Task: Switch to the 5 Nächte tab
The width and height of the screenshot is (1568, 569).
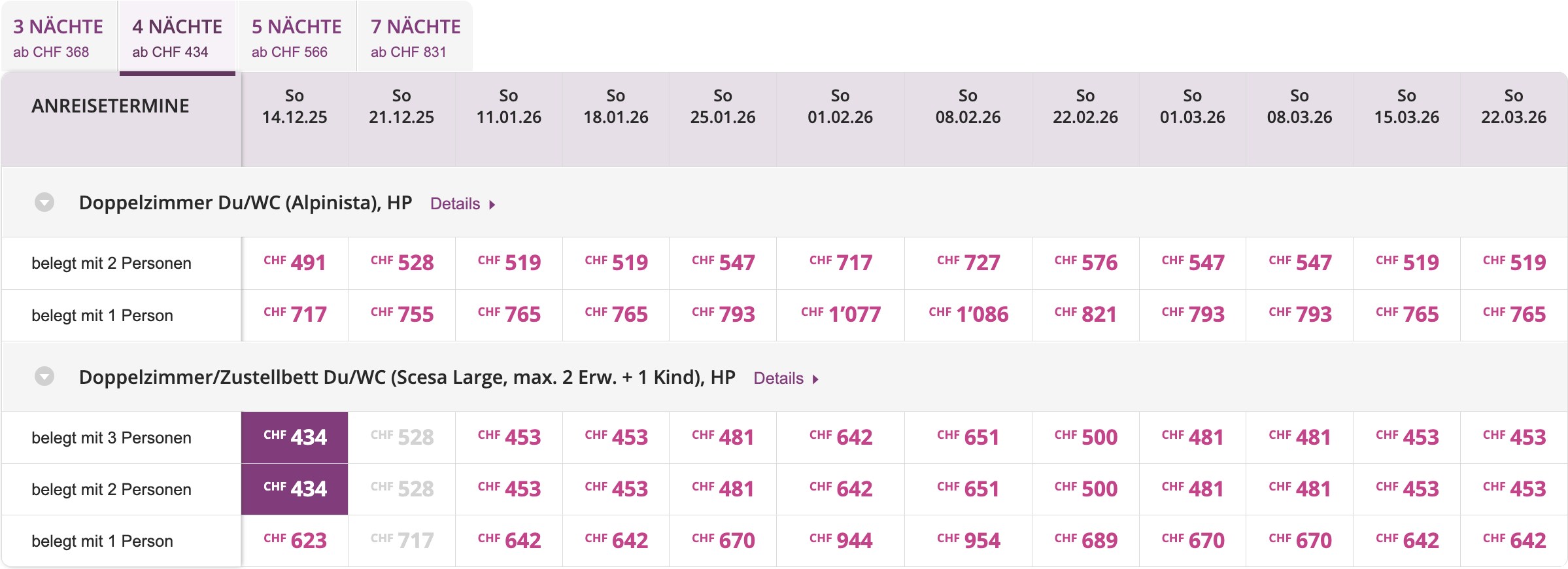Action: [x=296, y=37]
